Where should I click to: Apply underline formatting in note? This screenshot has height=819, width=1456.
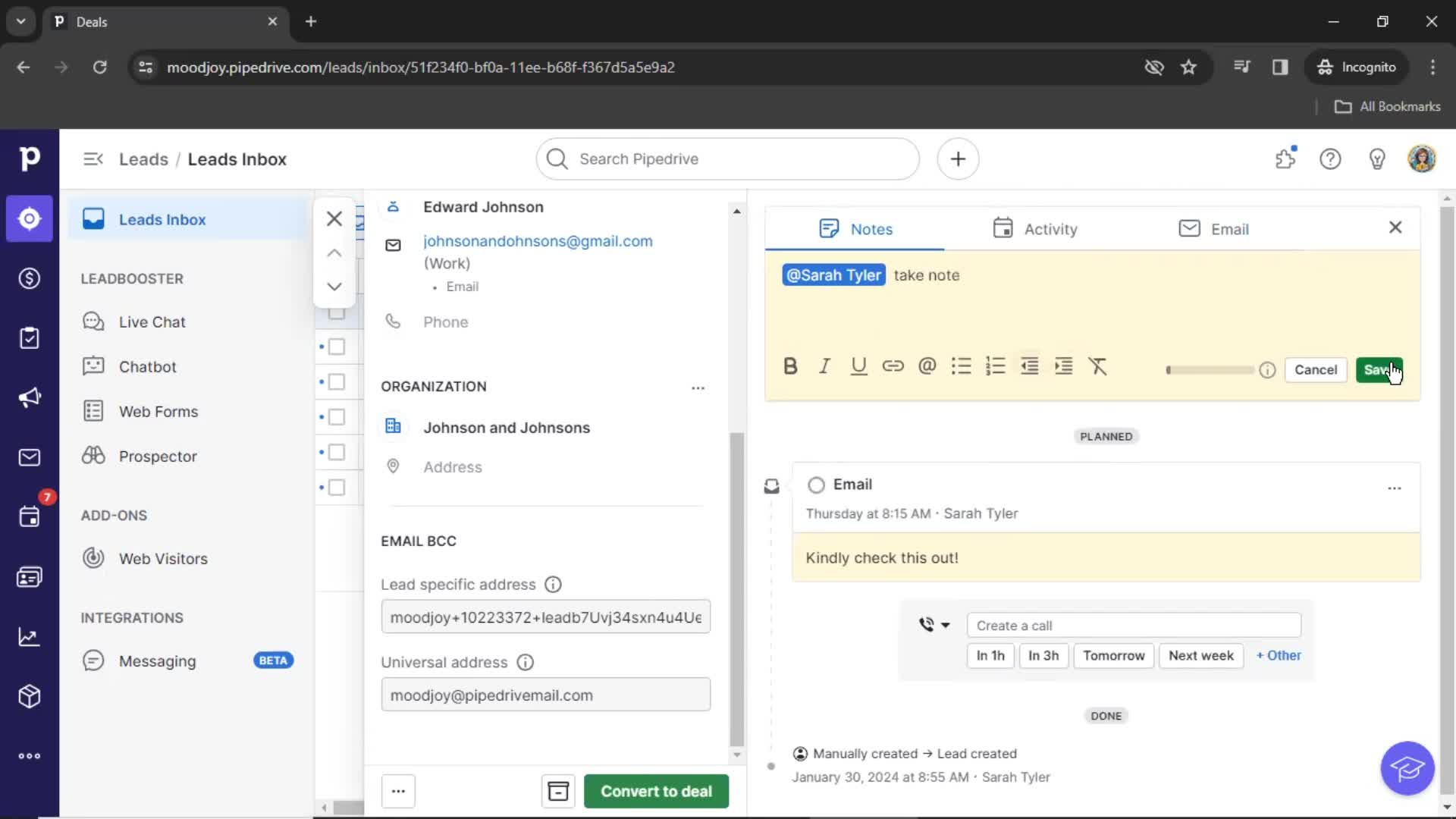(x=858, y=366)
